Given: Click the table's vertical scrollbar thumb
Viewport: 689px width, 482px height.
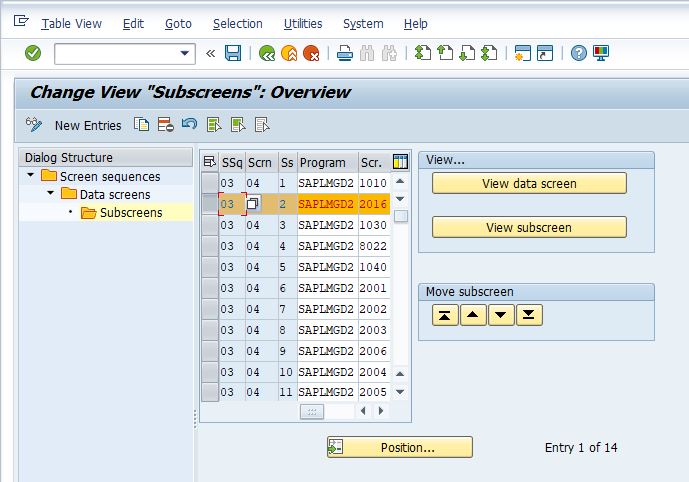Looking at the screenshot, I should (x=400, y=216).
